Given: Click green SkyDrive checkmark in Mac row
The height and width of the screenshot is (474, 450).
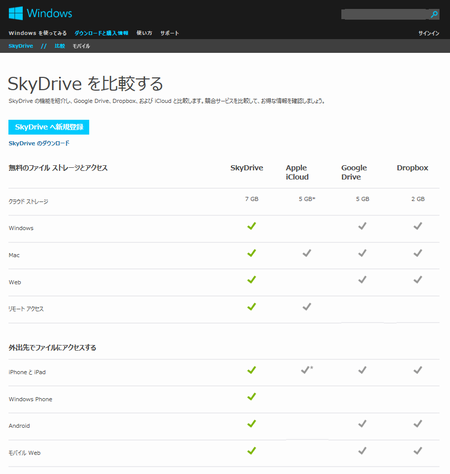Looking at the screenshot, I should pos(252,253).
